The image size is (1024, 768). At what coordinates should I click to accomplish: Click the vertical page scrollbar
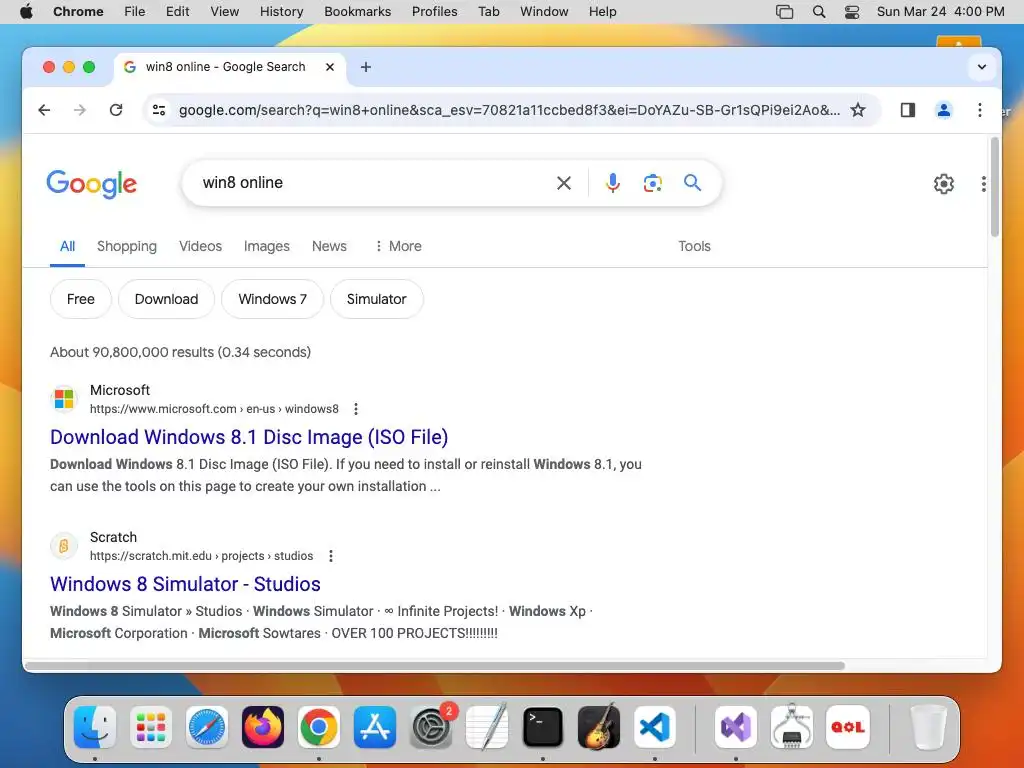995,187
